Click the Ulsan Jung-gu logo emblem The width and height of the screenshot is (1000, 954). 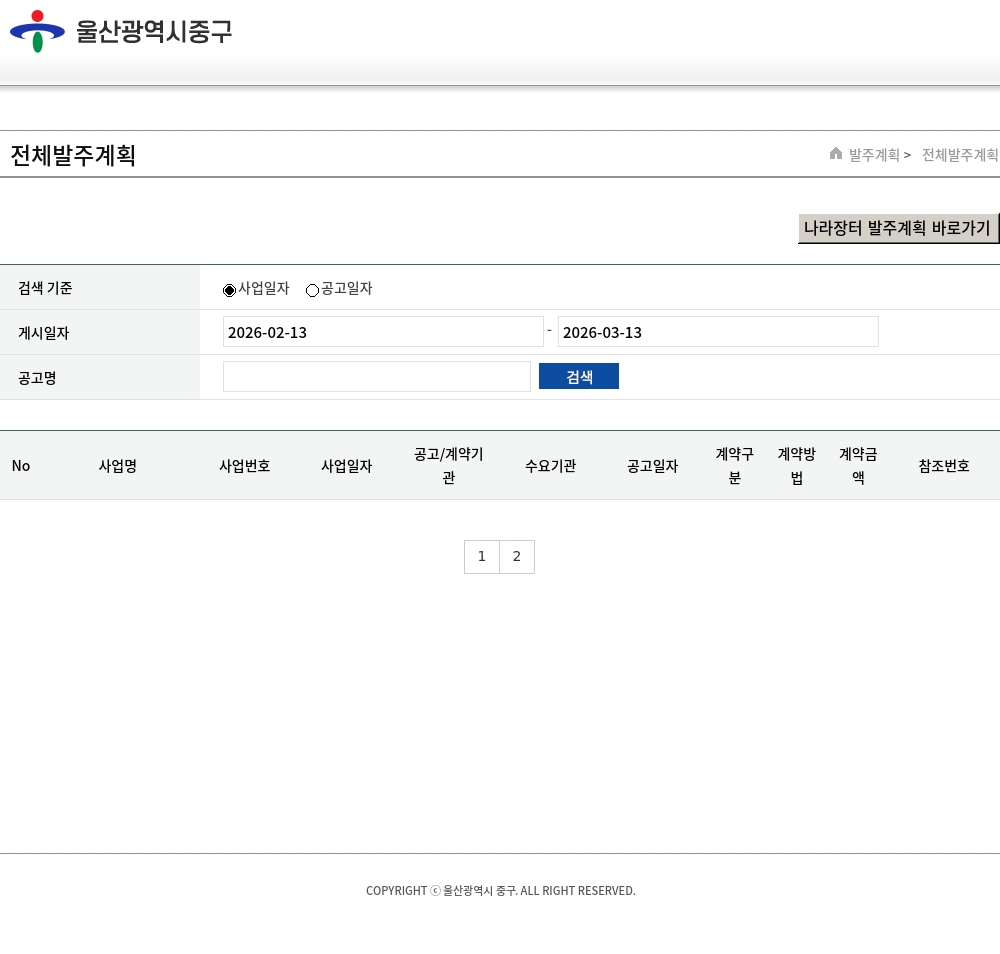pos(37,31)
